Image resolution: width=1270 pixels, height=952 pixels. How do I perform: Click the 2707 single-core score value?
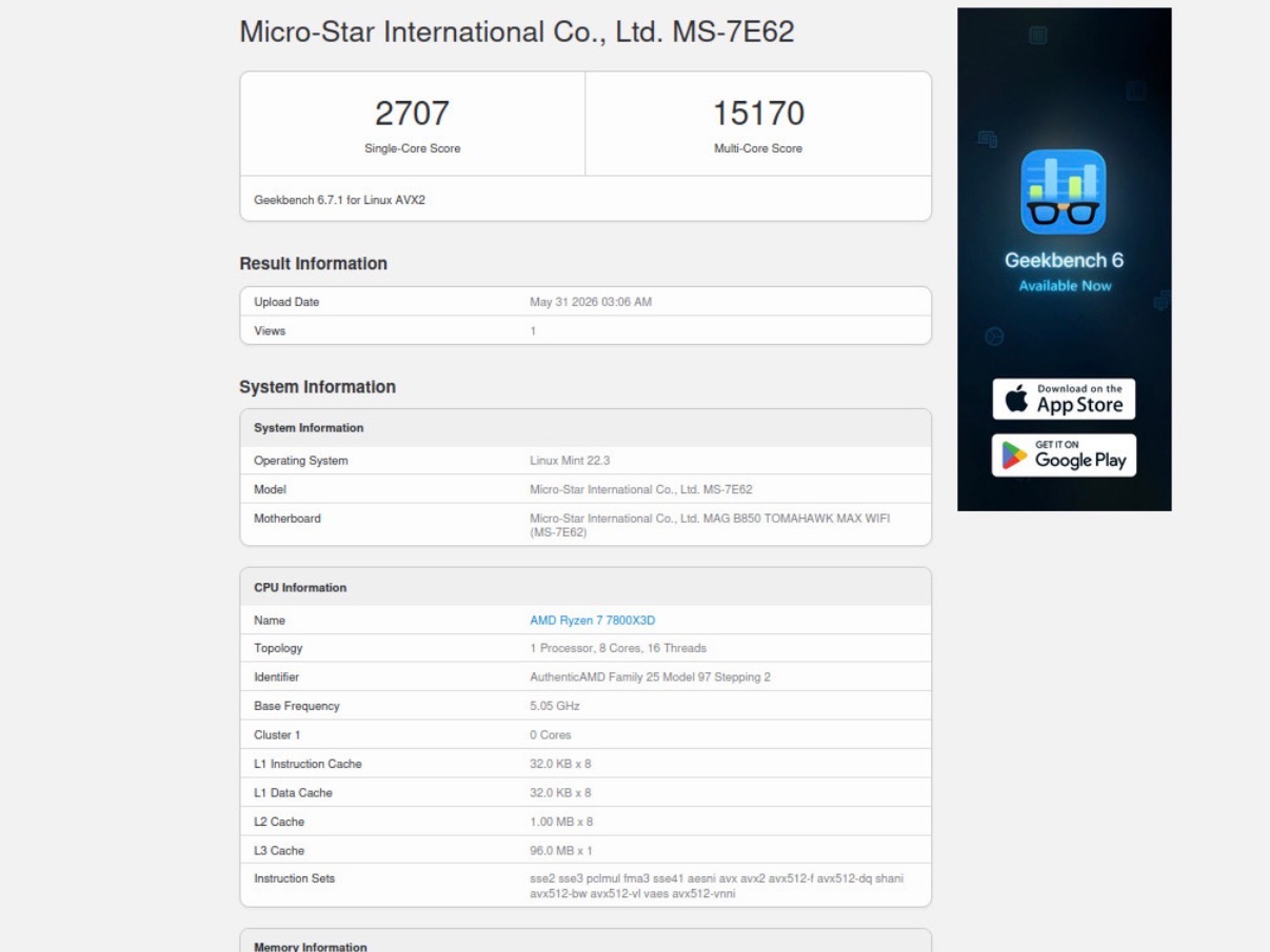pyautogui.click(x=412, y=113)
